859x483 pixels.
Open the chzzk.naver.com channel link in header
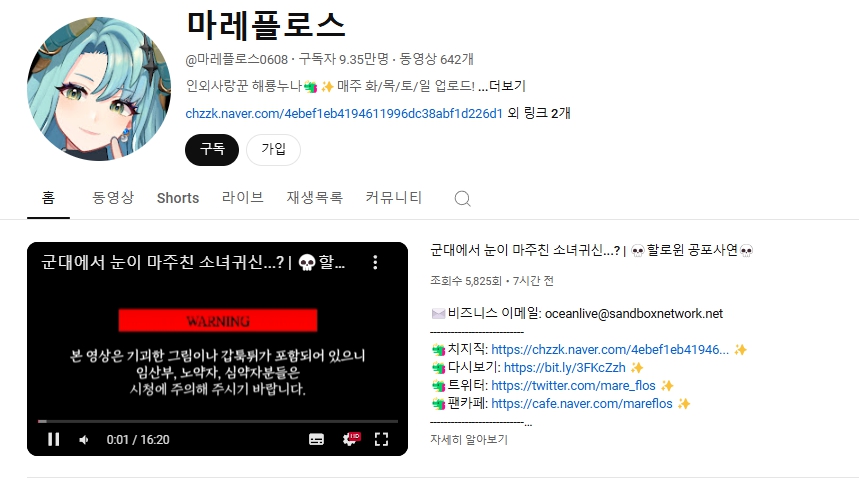pos(343,113)
